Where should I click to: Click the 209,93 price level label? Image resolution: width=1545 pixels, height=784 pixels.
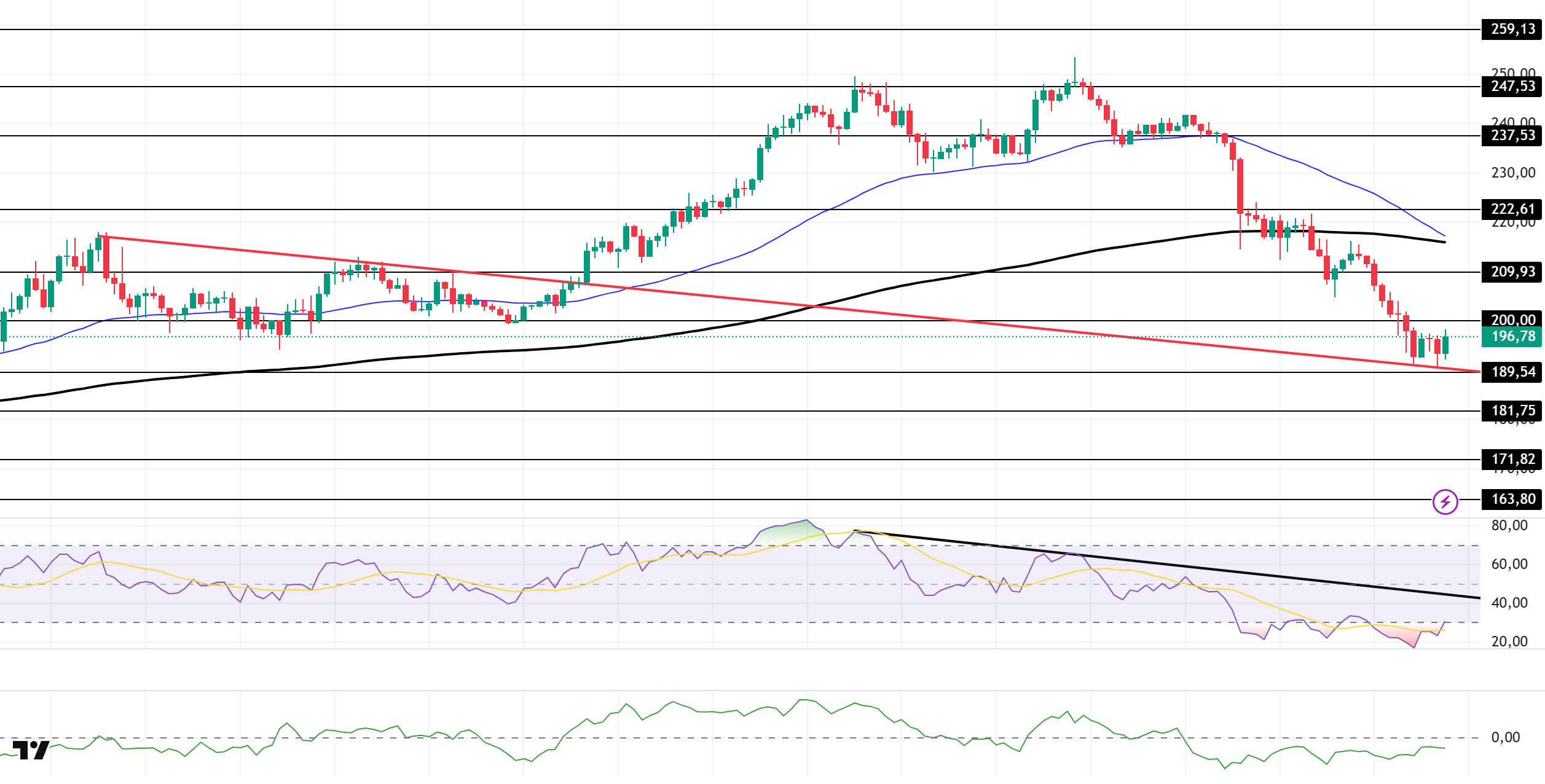click(x=1512, y=272)
